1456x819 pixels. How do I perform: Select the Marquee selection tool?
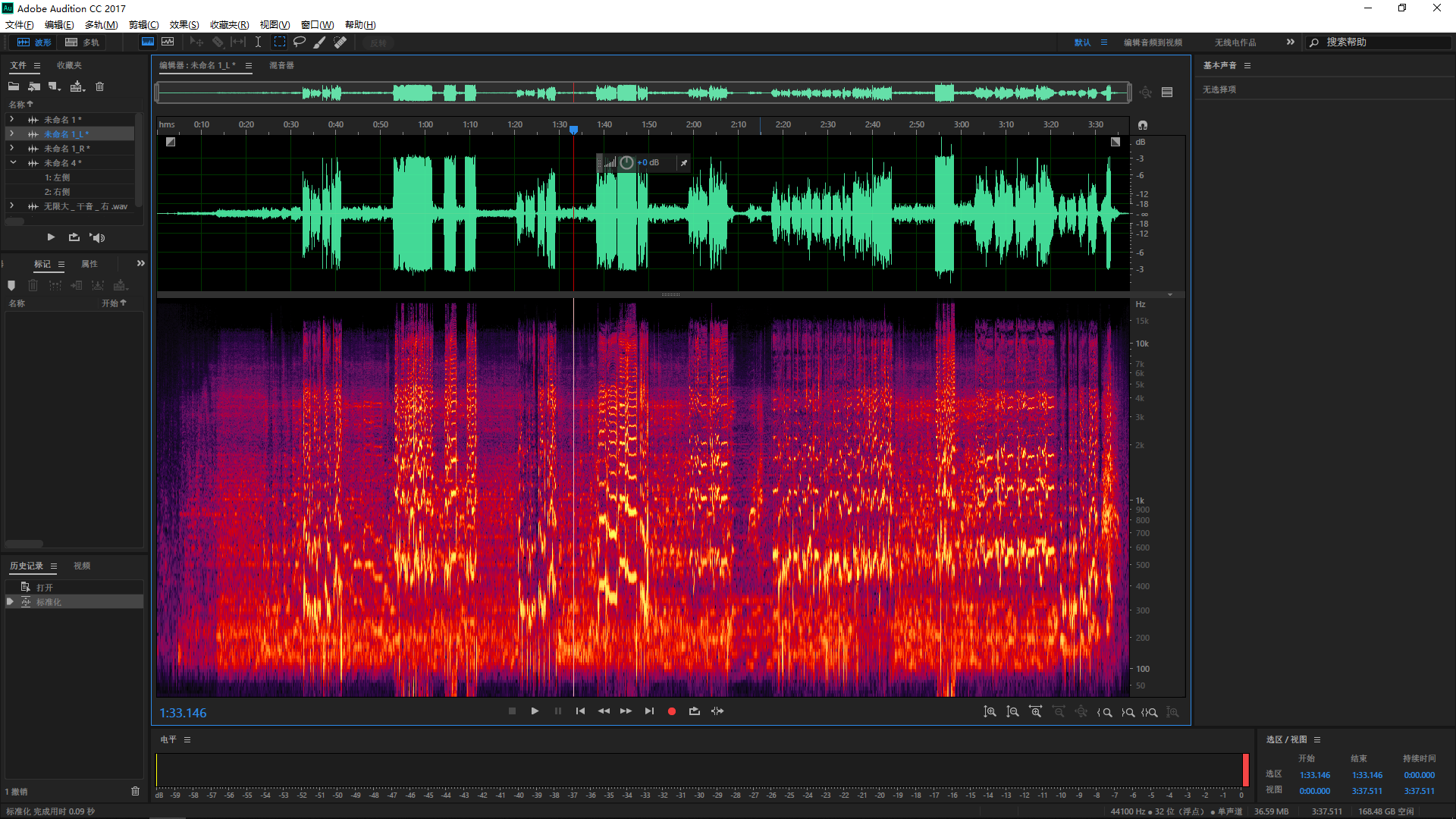280,42
